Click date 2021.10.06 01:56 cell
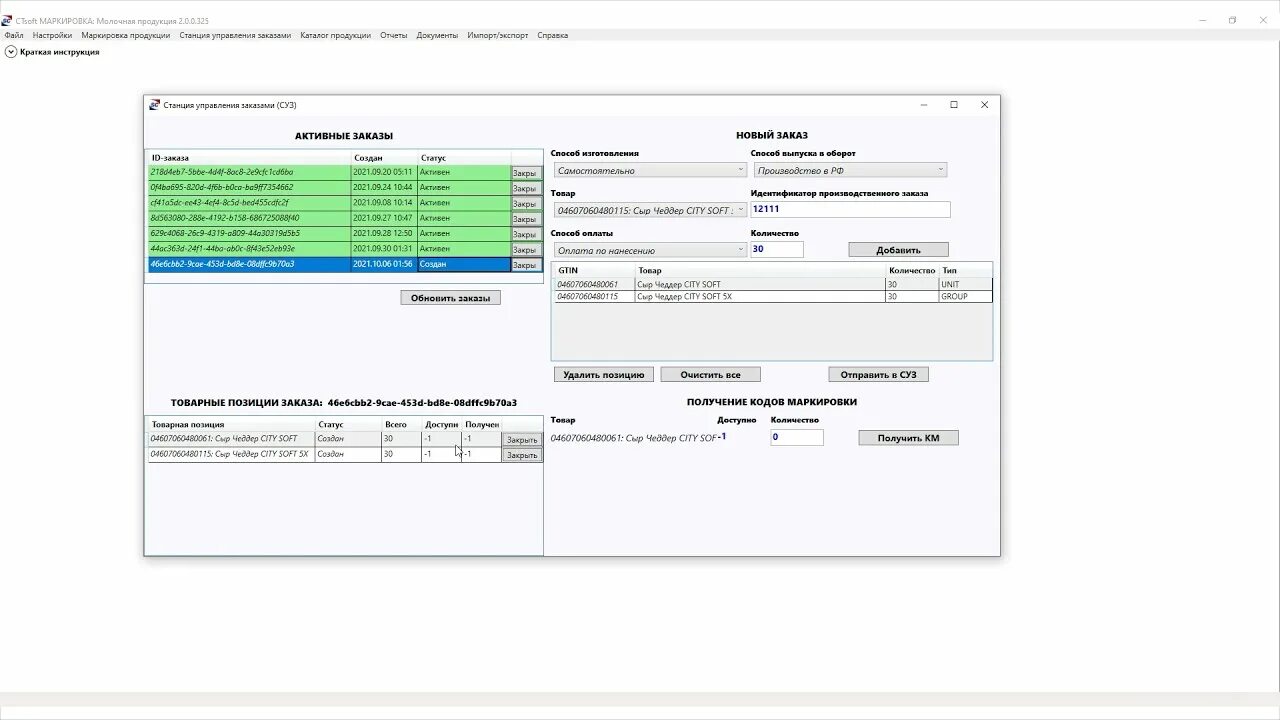The height and width of the screenshot is (720, 1280). (x=383, y=264)
